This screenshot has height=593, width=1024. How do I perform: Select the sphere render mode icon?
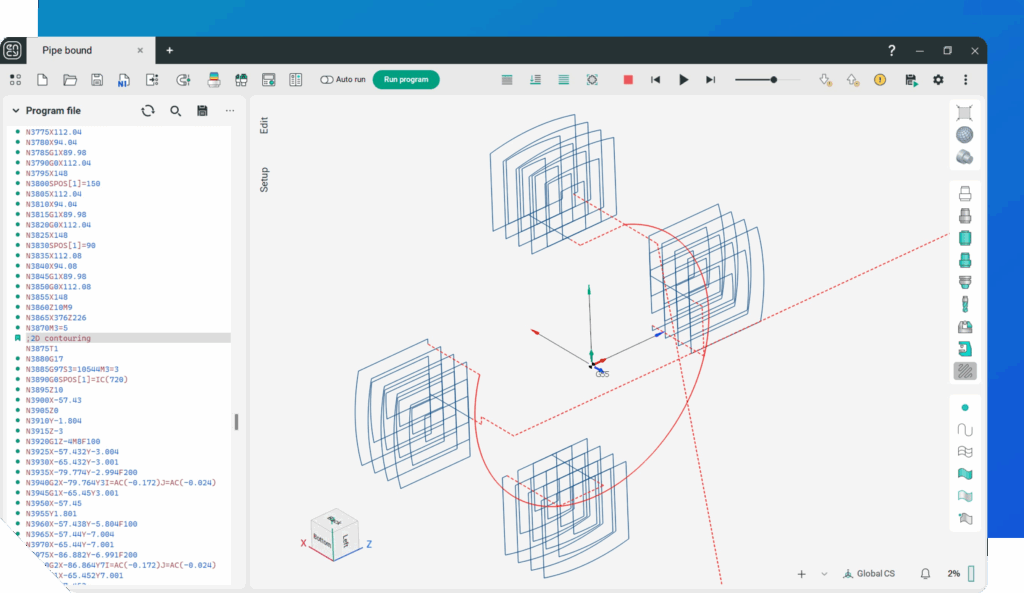[965, 135]
